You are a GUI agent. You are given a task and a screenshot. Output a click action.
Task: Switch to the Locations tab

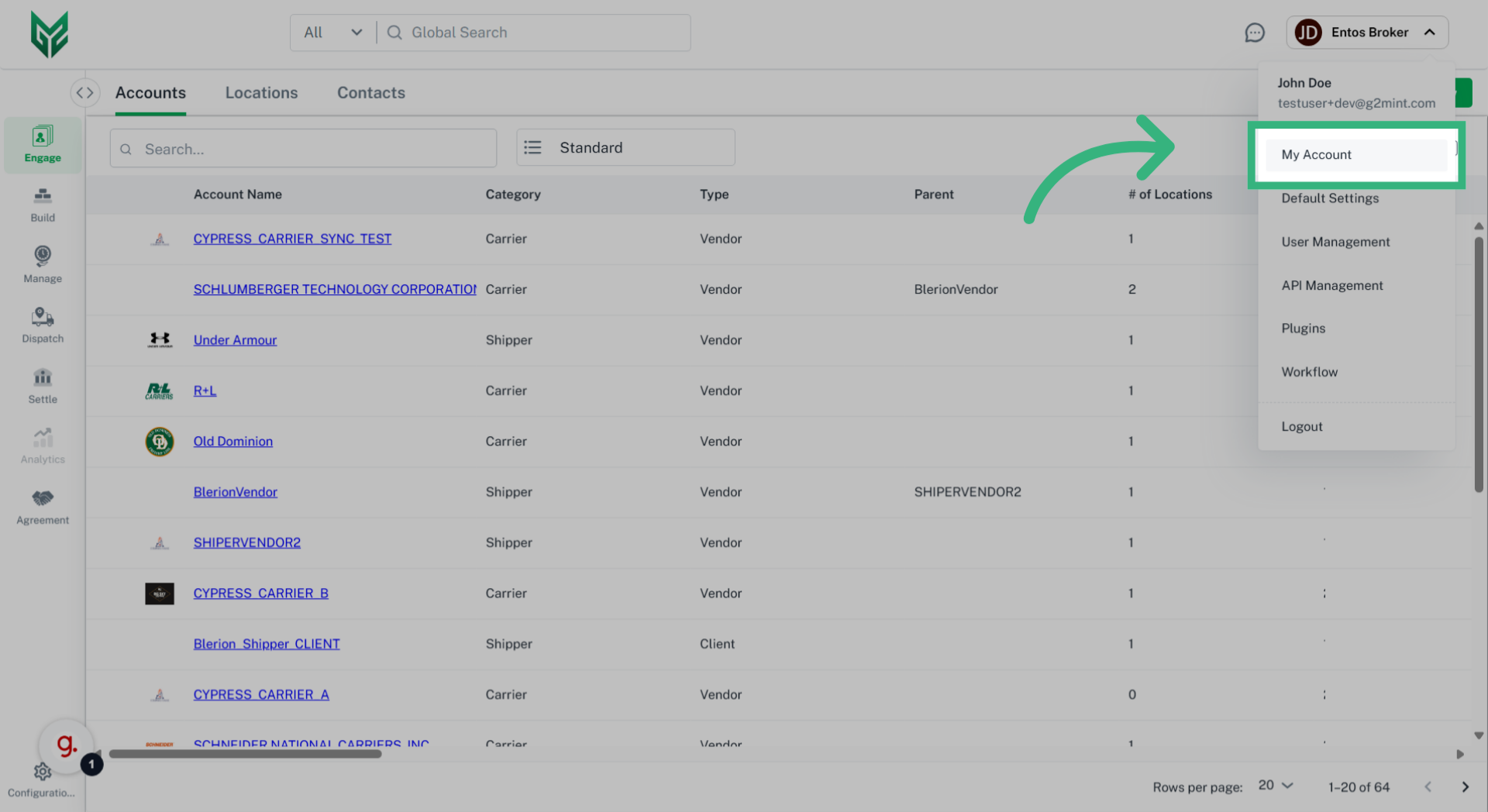point(261,93)
